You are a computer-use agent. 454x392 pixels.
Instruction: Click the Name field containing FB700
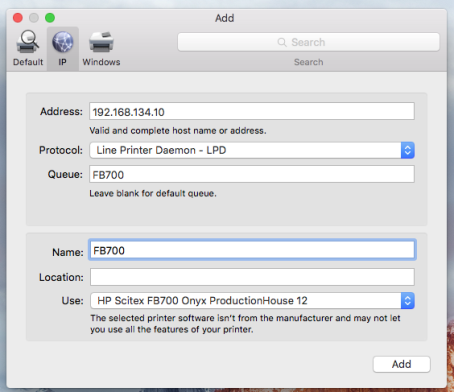[x=252, y=250]
